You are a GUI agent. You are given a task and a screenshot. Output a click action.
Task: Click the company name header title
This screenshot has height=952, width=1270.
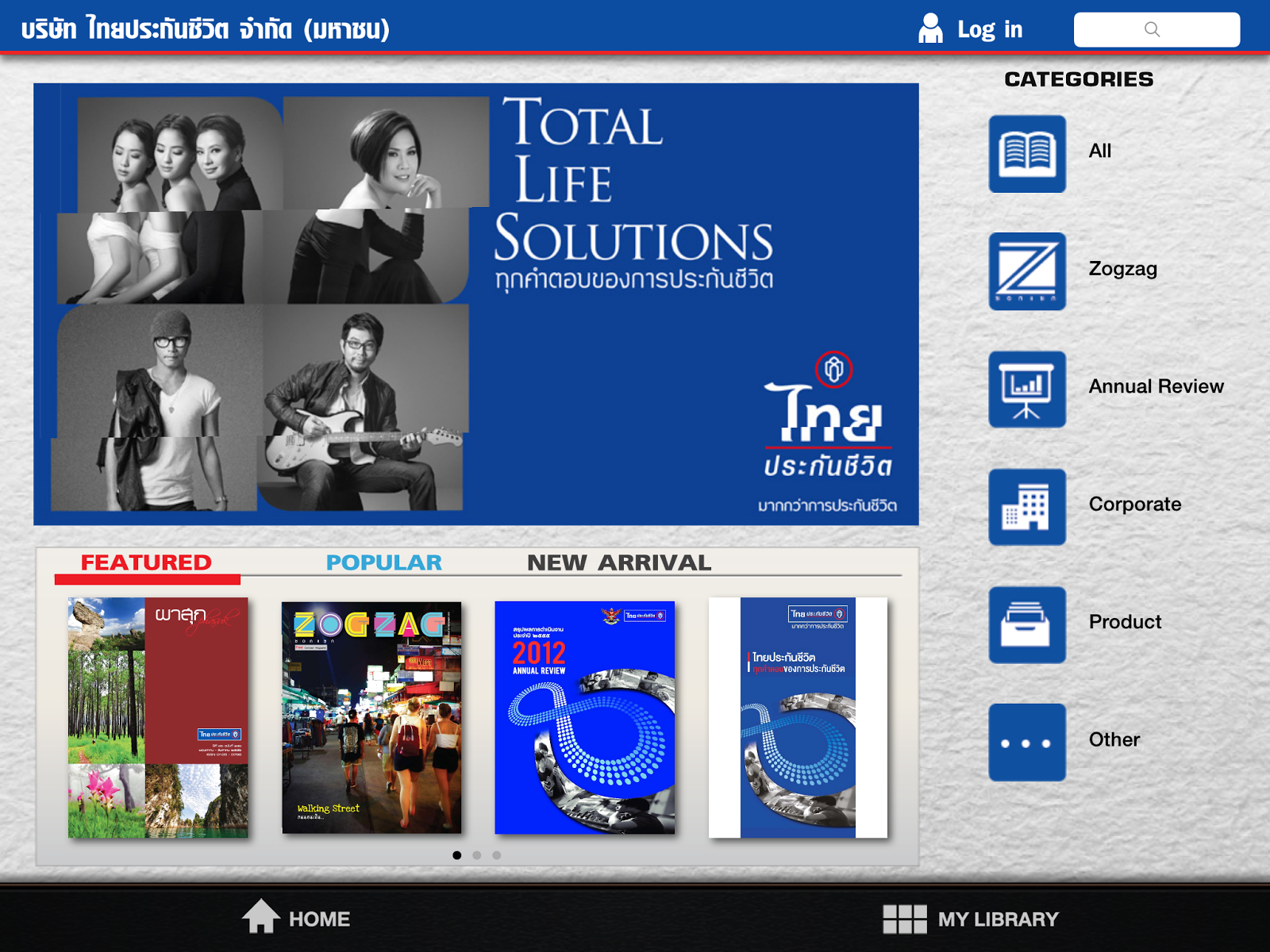coord(206,29)
